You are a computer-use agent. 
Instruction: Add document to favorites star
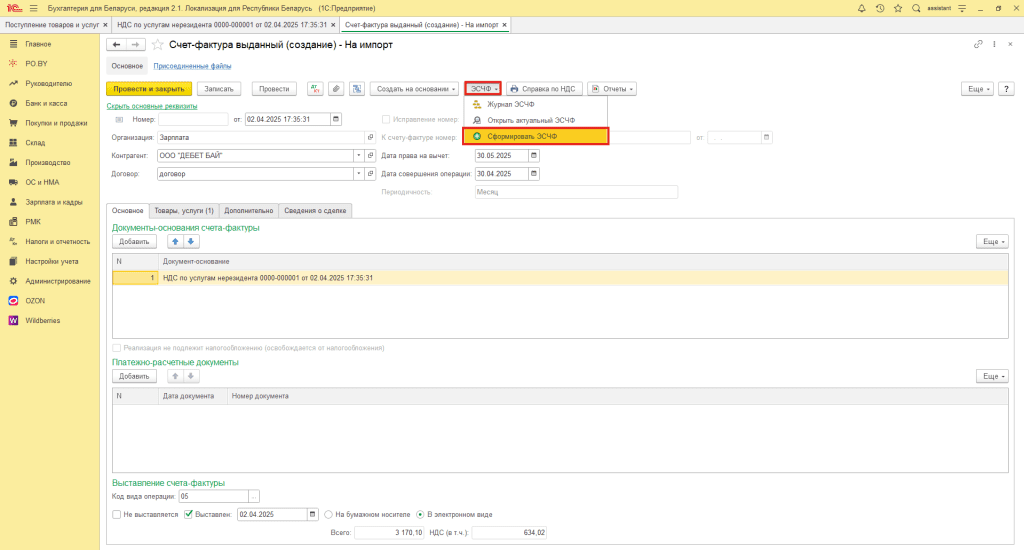point(157,45)
